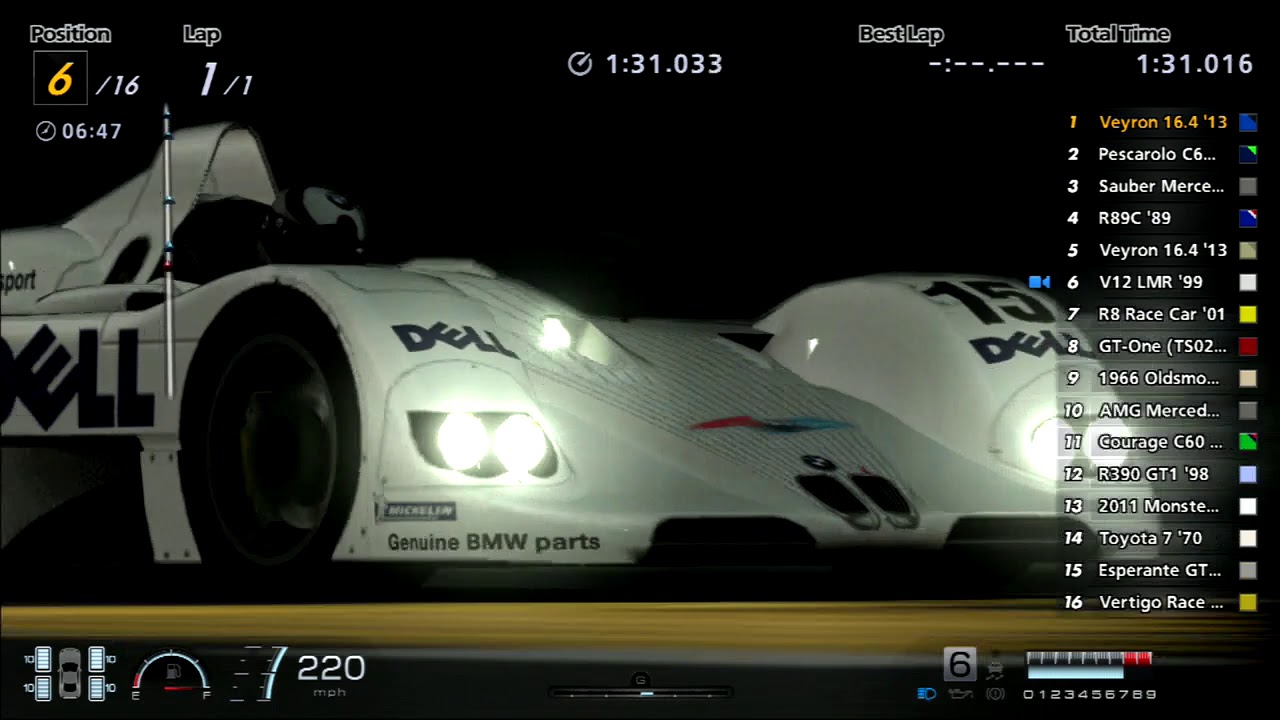Screen dimensions: 1280x720
Task: Select the Toyota 7 '70 standings row
Action: pos(1160,538)
